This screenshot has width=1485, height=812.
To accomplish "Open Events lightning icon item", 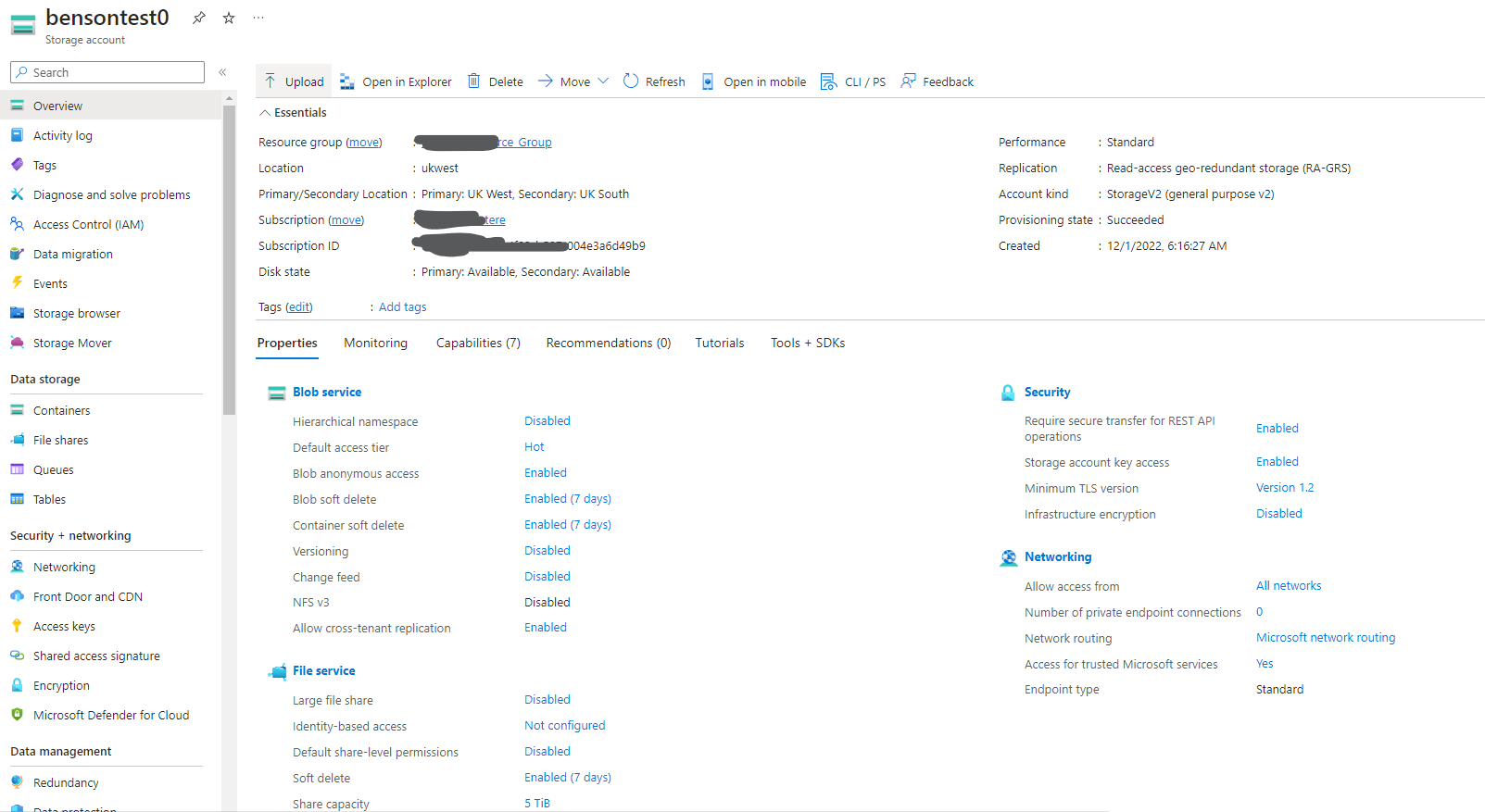I will point(17,283).
